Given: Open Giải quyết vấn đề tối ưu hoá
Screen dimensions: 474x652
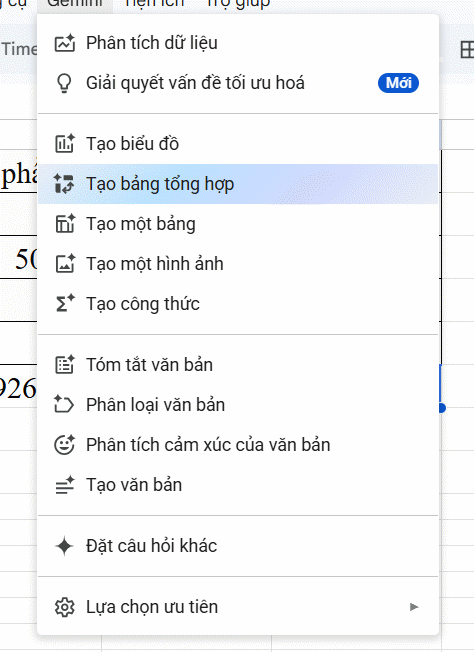Looking at the screenshot, I should coord(238,83).
